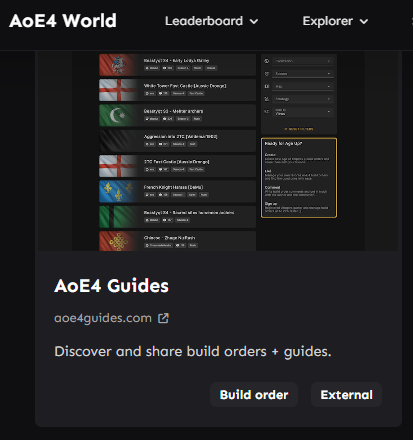
Task: Open the AoE4 World home logo
Action: pyautogui.click(x=63, y=21)
